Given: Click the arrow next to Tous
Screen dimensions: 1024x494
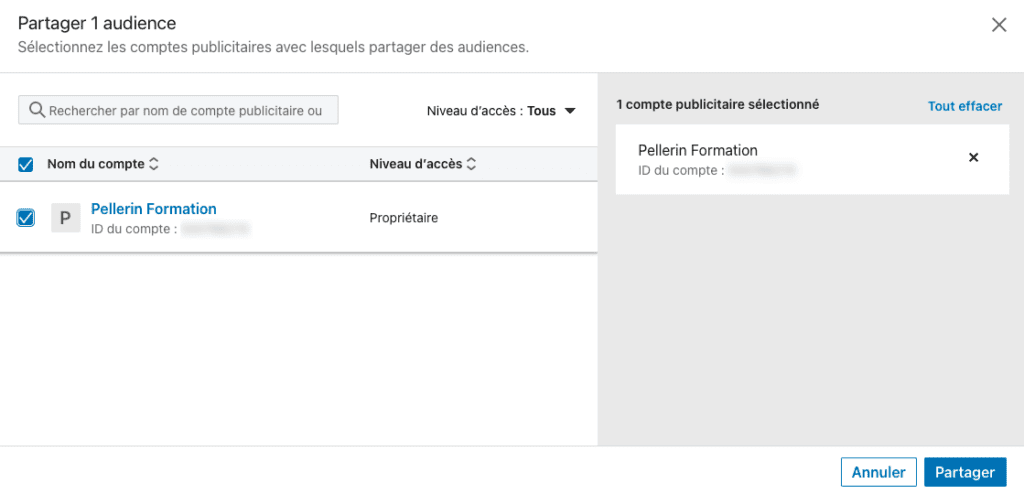Looking at the screenshot, I should (x=570, y=111).
